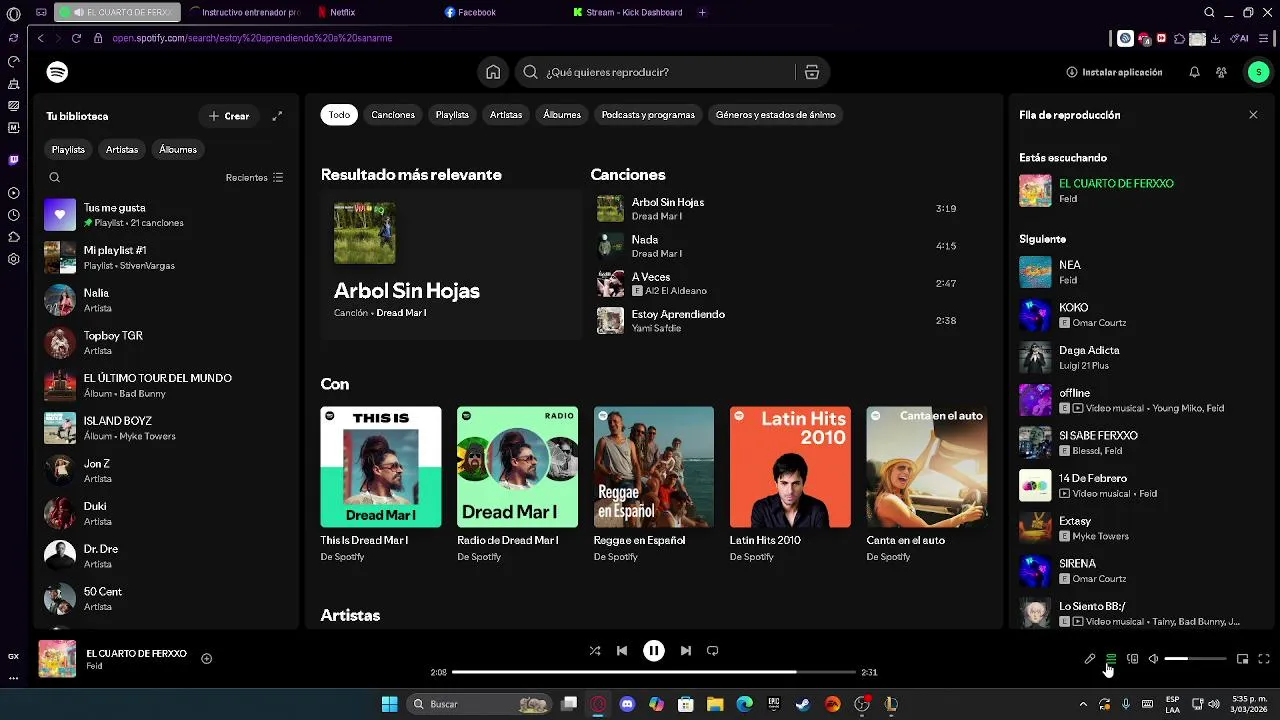The height and width of the screenshot is (720, 1280).
Task: Open Canta en el auto playlist
Action: (x=926, y=485)
